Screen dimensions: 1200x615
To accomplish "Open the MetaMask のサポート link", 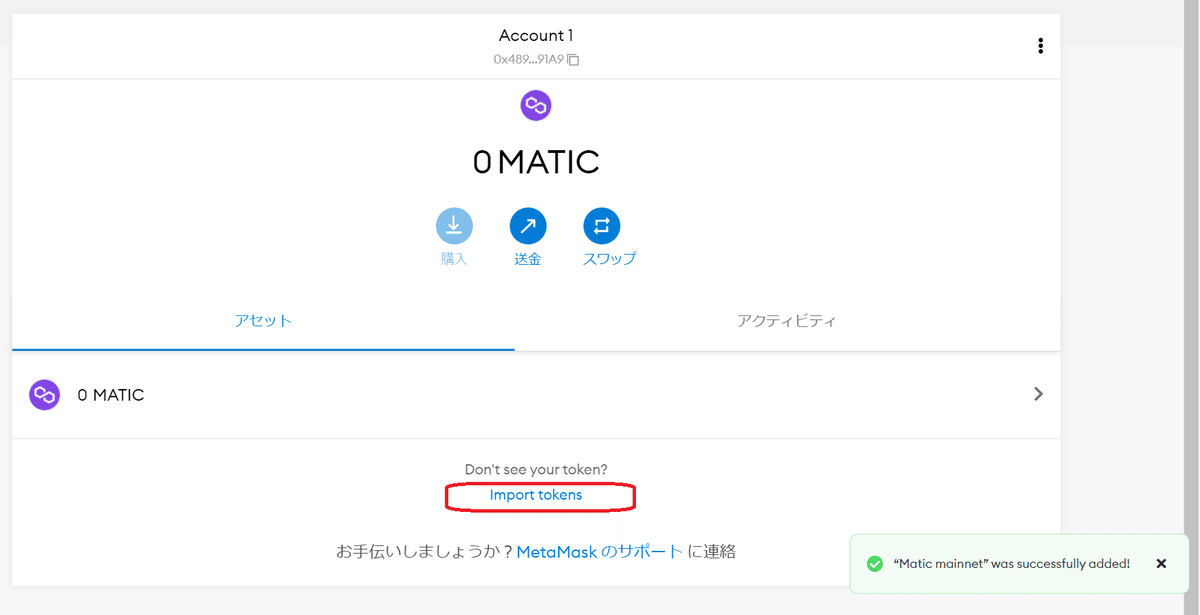I will click(x=600, y=551).
